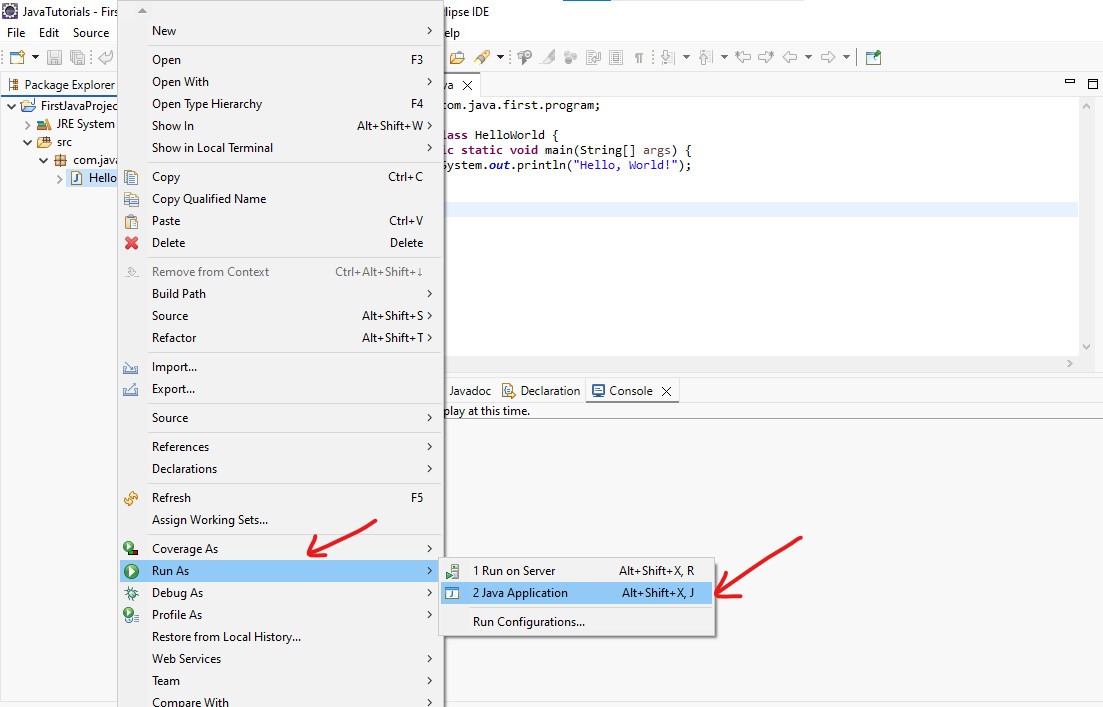Close the open Java editor tab
Screen dimensions: 1103x707
point(467,85)
